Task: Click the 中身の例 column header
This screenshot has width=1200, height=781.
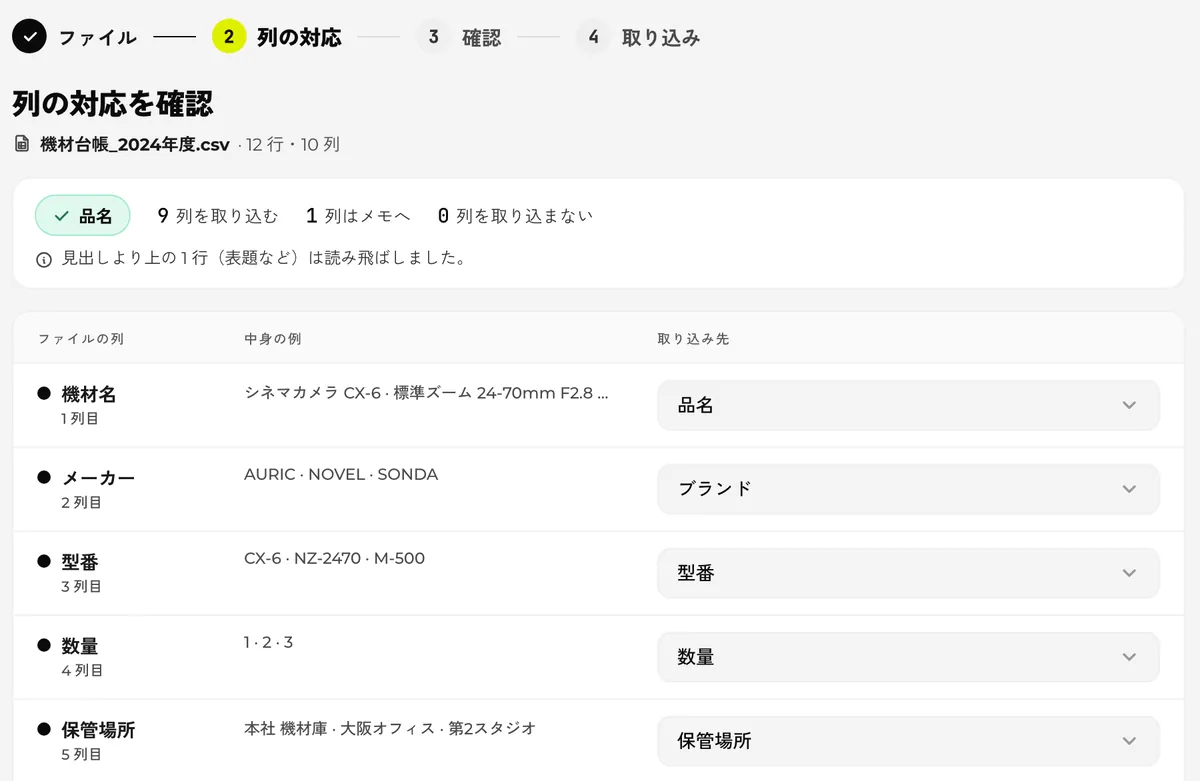Action: click(x=273, y=339)
